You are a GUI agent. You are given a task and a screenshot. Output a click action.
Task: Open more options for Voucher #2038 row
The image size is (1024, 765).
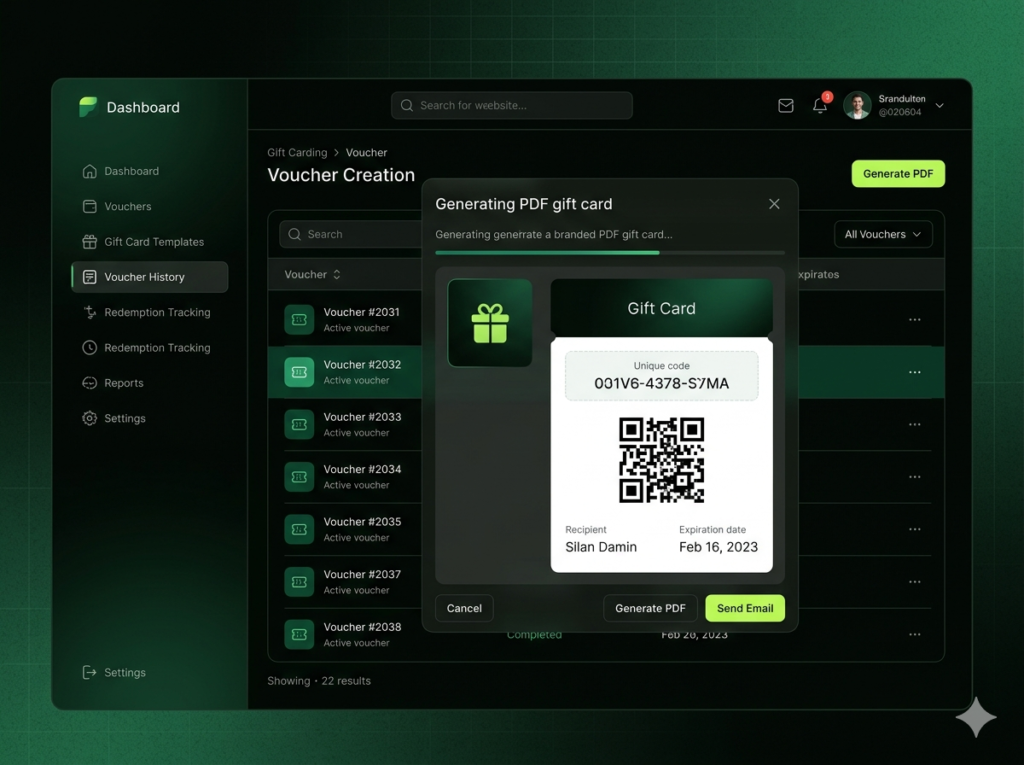click(x=914, y=634)
